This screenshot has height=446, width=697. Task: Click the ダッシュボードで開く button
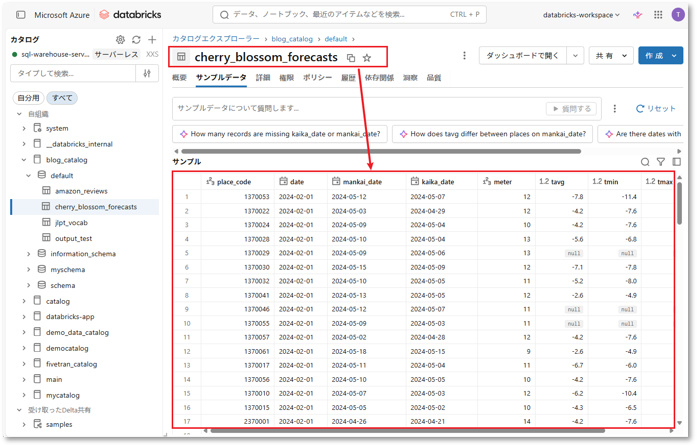tap(523, 56)
